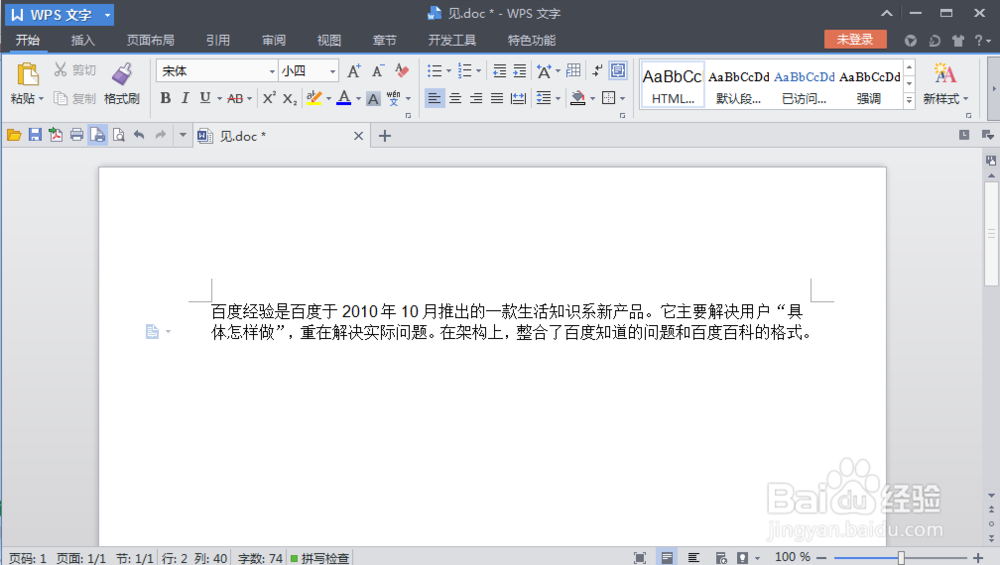This screenshot has width=1000, height=565.
Task: Toggle show/hide paragraph marks button
Action: (597, 70)
